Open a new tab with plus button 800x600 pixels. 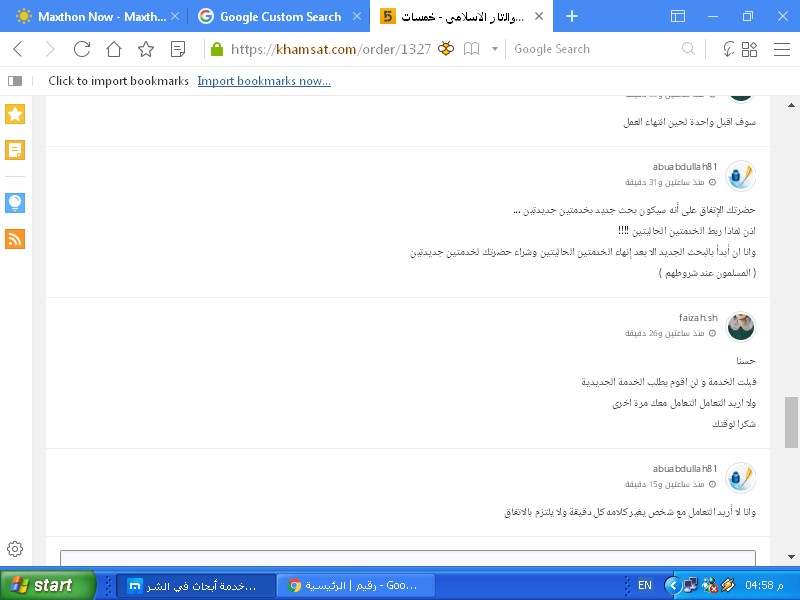(572, 16)
